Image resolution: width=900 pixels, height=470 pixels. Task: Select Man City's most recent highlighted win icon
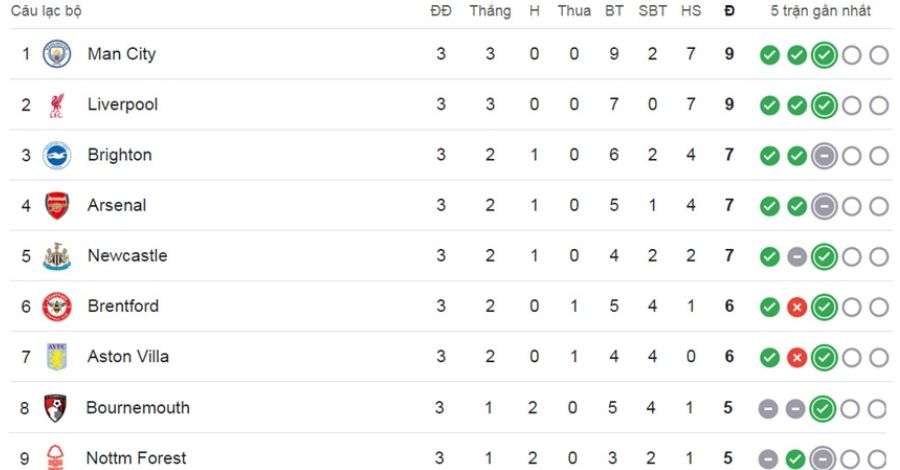click(824, 55)
